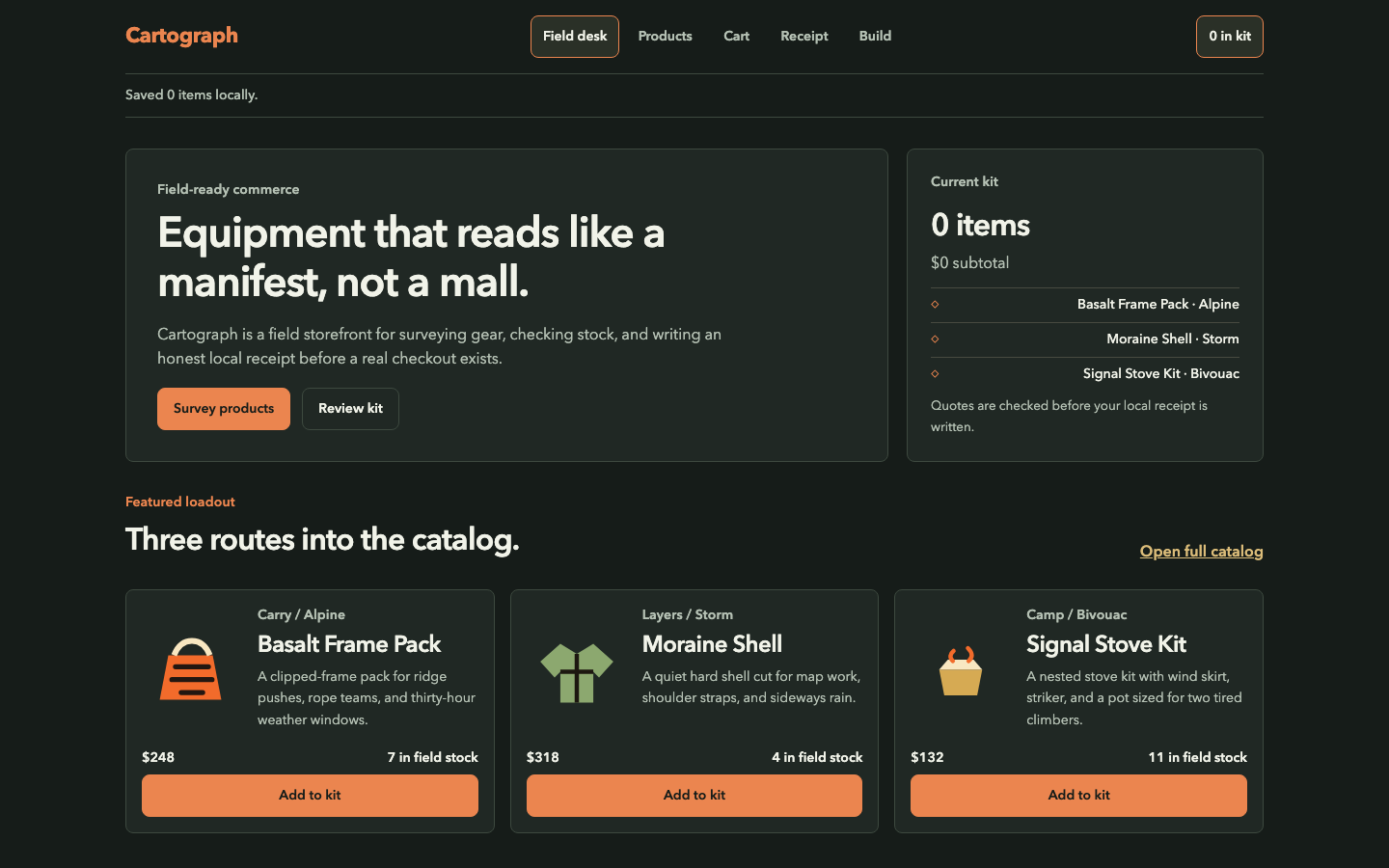The width and height of the screenshot is (1389, 868).
Task: Click the $318 price
Action: click(543, 757)
